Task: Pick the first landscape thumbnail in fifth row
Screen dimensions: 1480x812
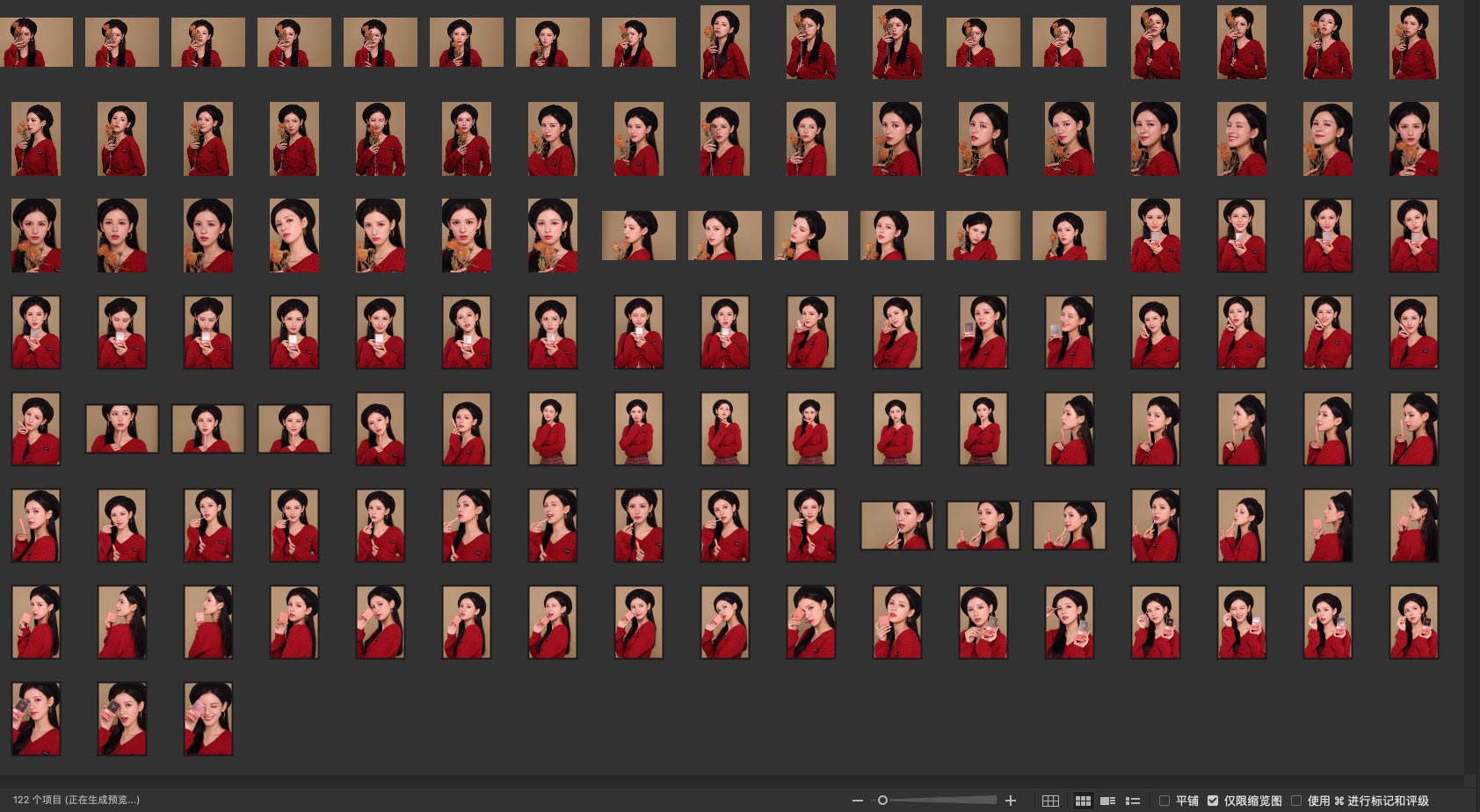Action: [x=122, y=429]
